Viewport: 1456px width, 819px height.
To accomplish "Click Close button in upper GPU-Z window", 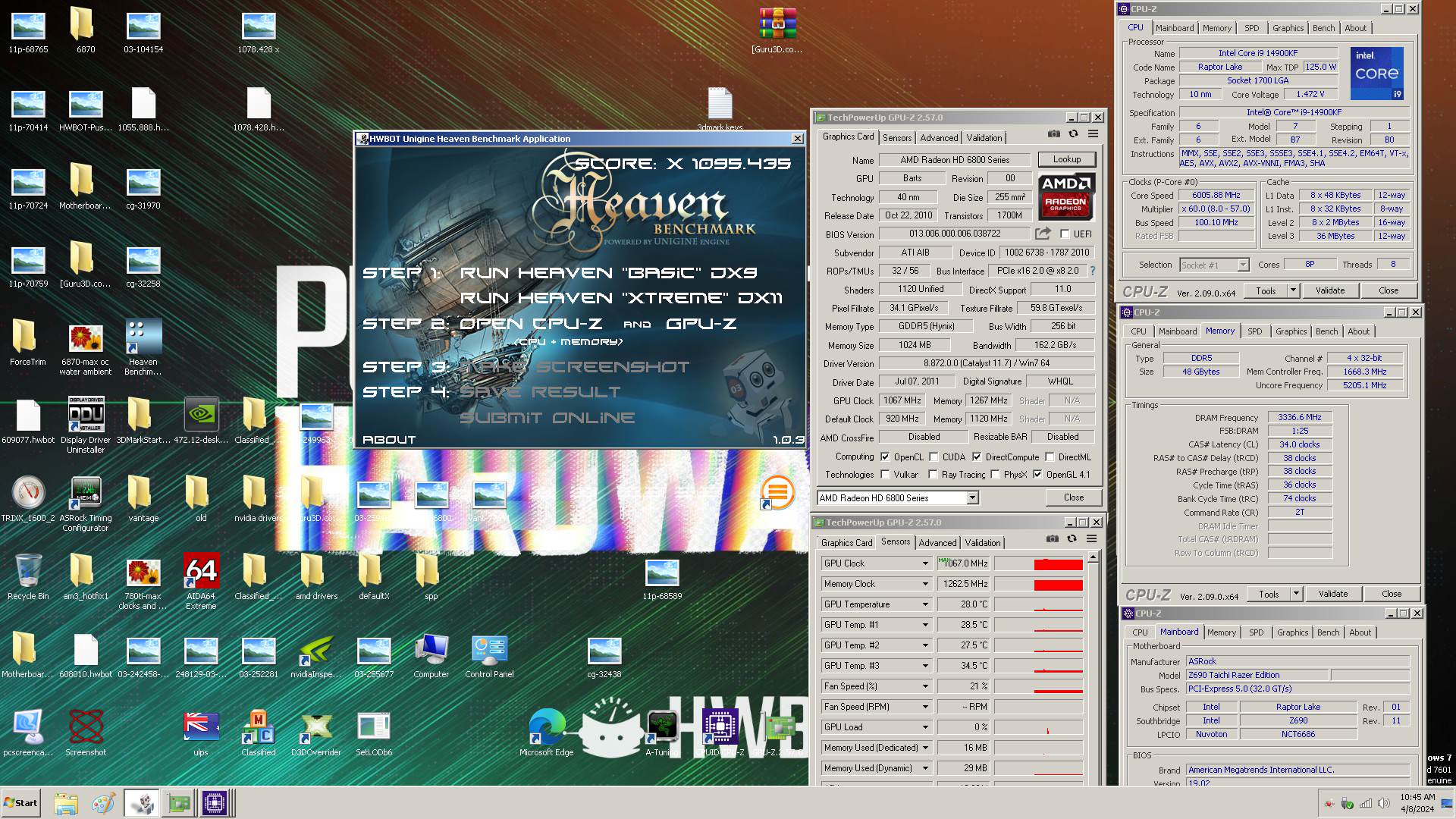I will coord(1073,497).
